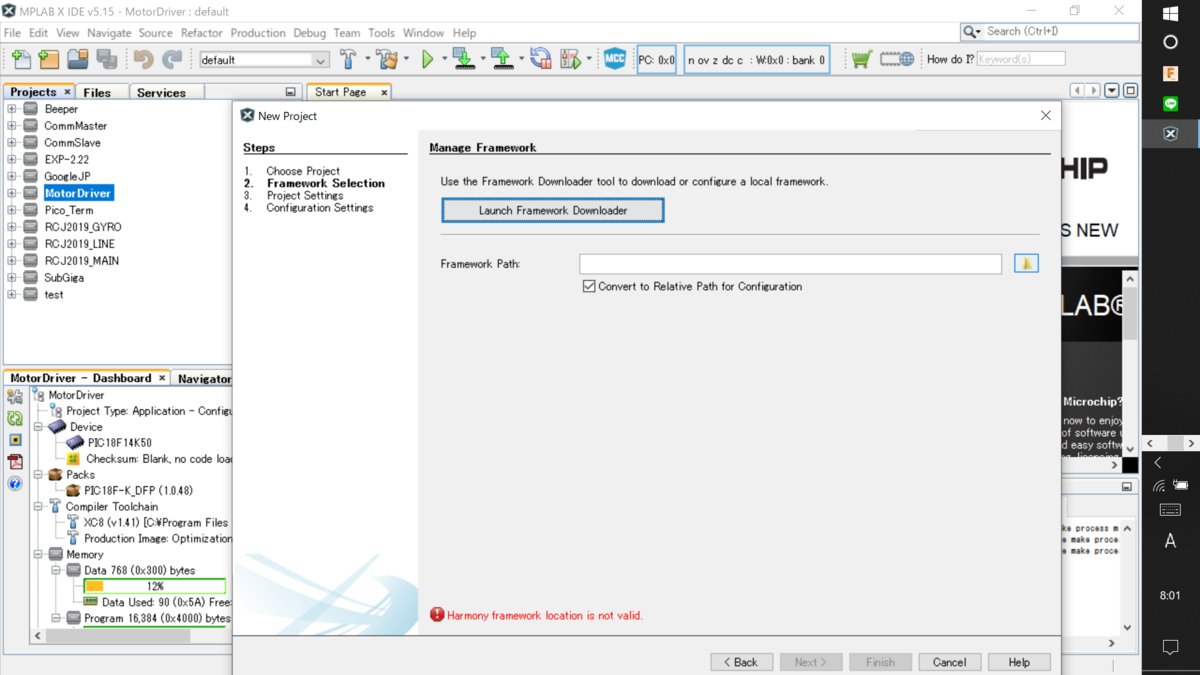Open the MCC Code Configurator icon
The width and height of the screenshot is (1200, 675).
(x=615, y=60)
